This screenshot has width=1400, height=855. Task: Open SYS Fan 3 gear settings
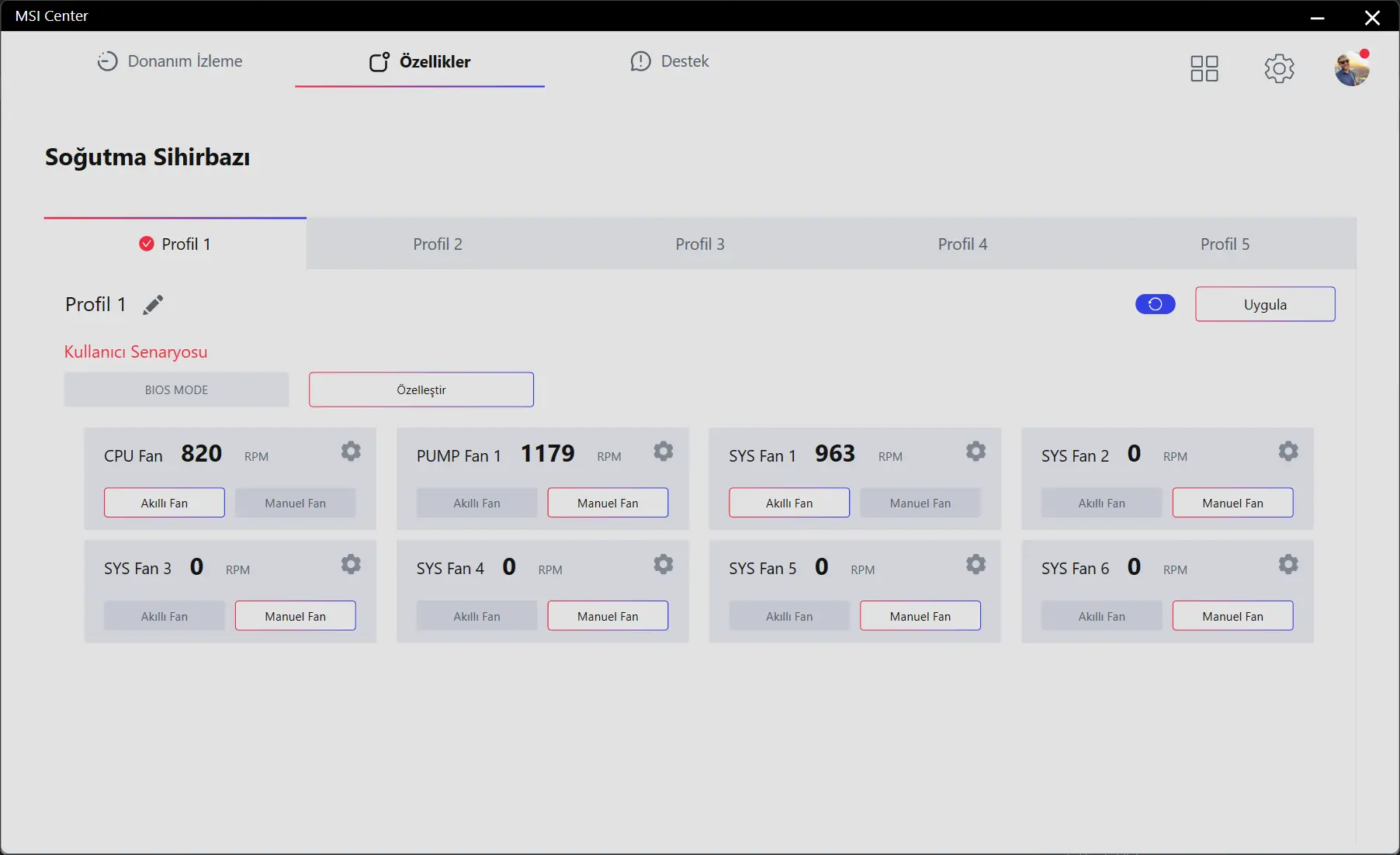click(351, 564)
